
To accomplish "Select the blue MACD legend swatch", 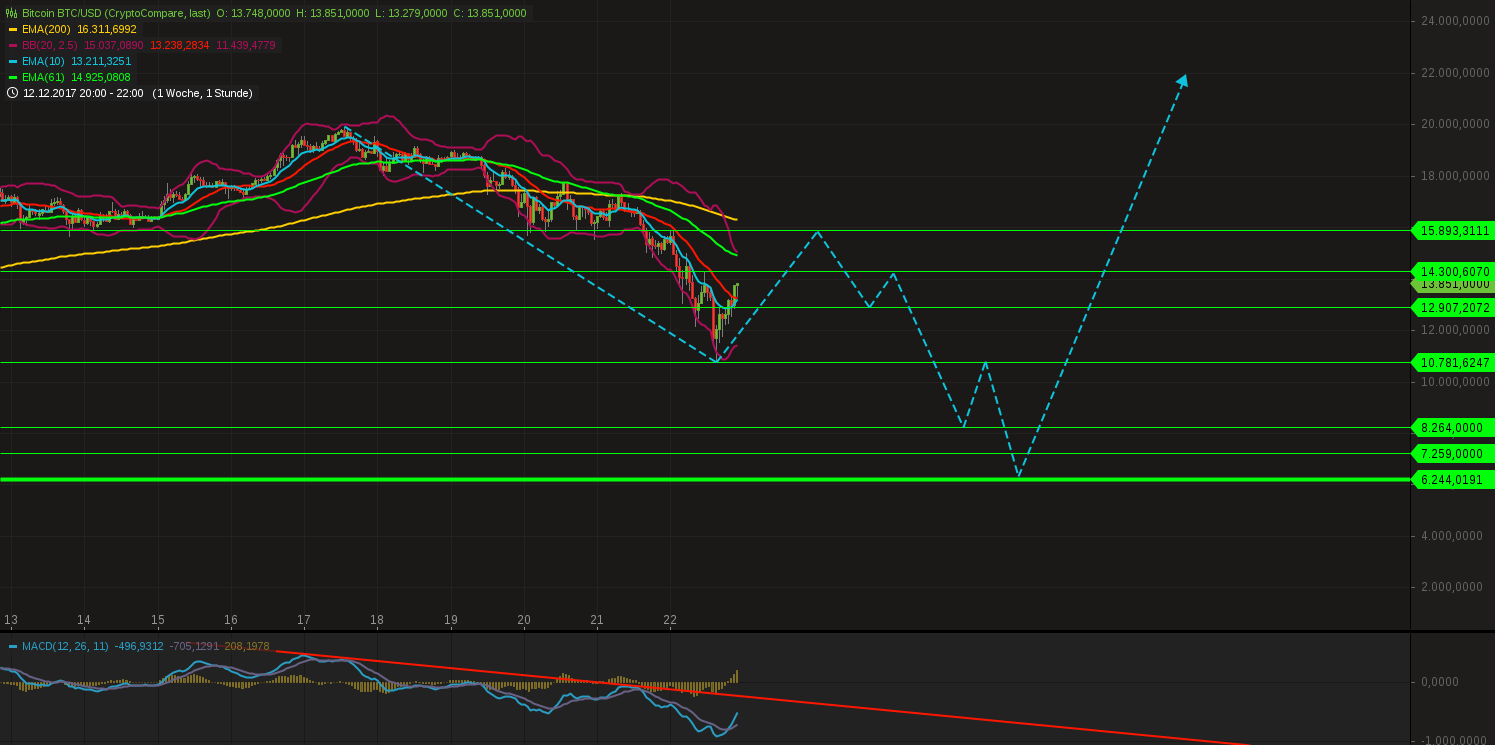I will click(13, 647).
